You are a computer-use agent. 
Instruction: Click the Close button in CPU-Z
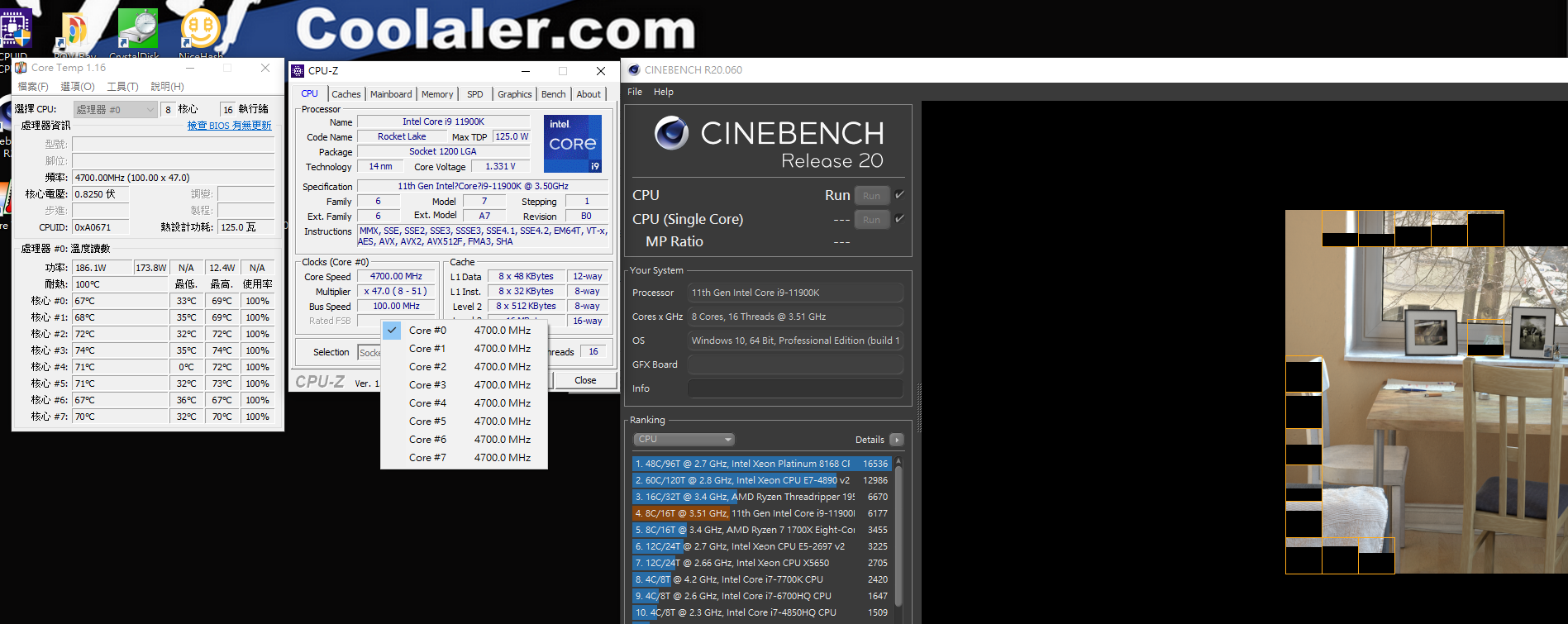(585, 380)
